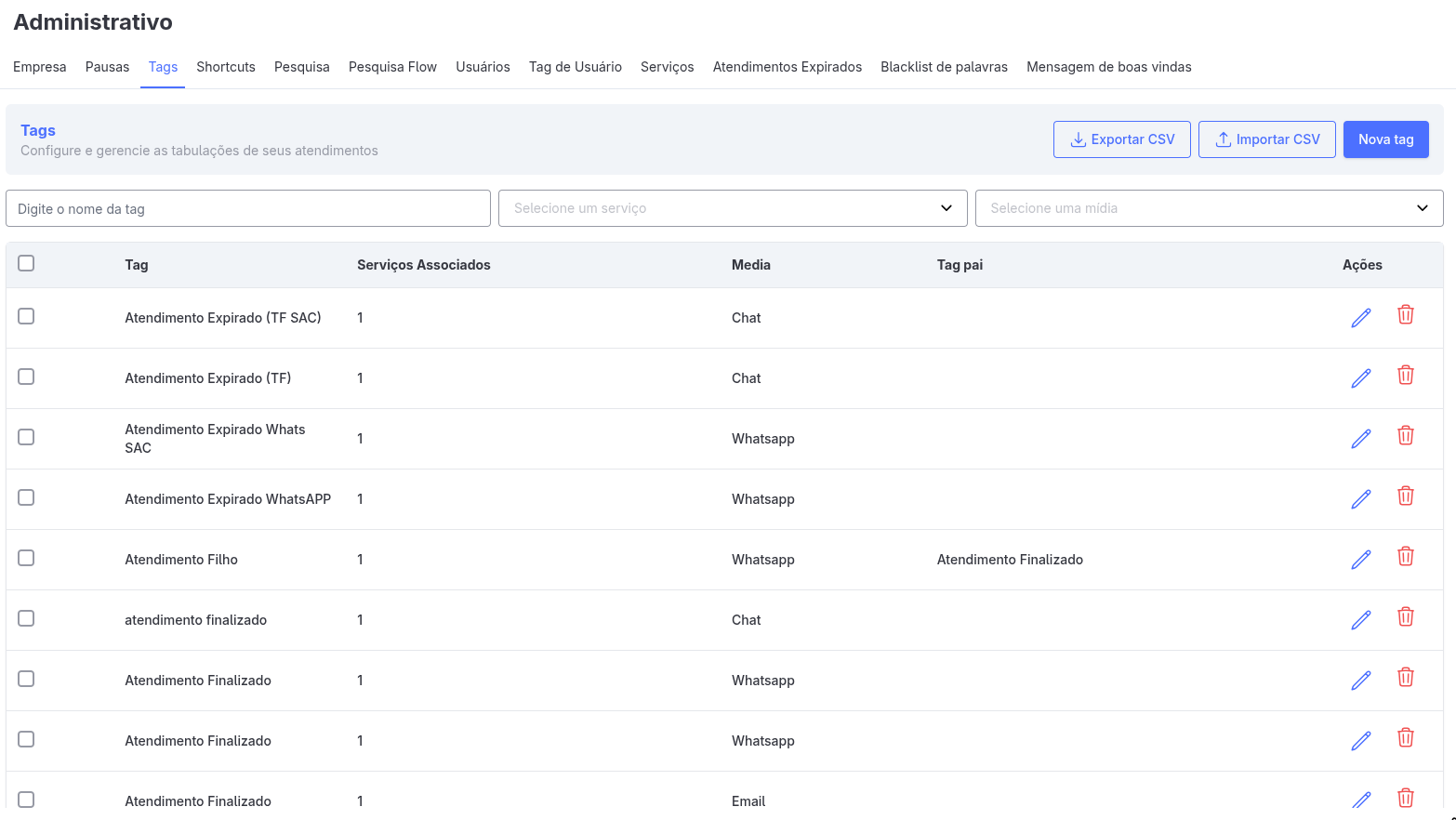This screenshot has height=820, width=1456.
Task: Click the Importar CSV button
Action: (x=1266, y=139)
